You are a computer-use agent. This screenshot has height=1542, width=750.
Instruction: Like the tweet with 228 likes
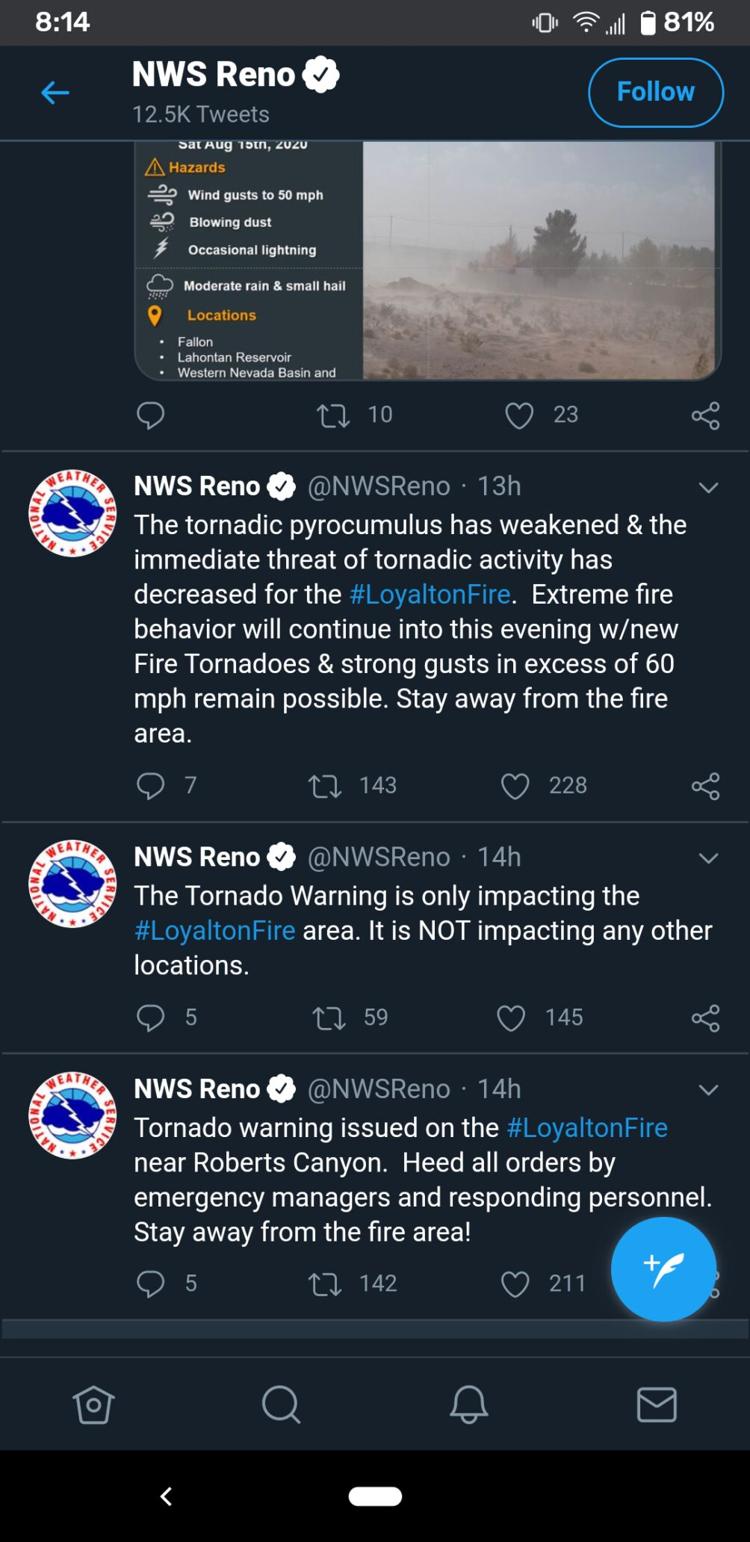point(515,786)
